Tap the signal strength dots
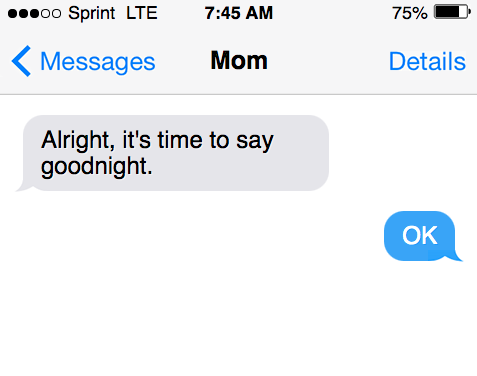The image size is (477, 376). [34, 14]
